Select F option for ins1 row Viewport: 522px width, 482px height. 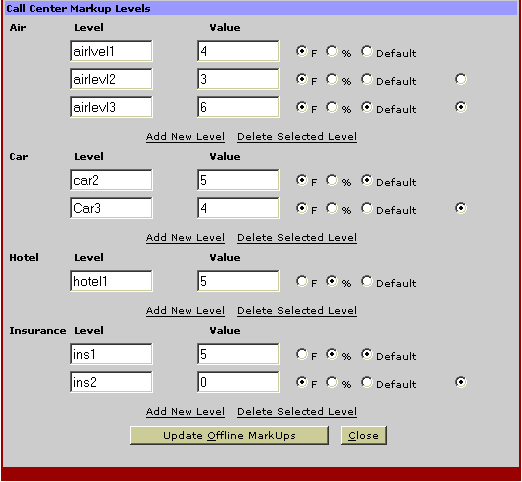(301, 354)
